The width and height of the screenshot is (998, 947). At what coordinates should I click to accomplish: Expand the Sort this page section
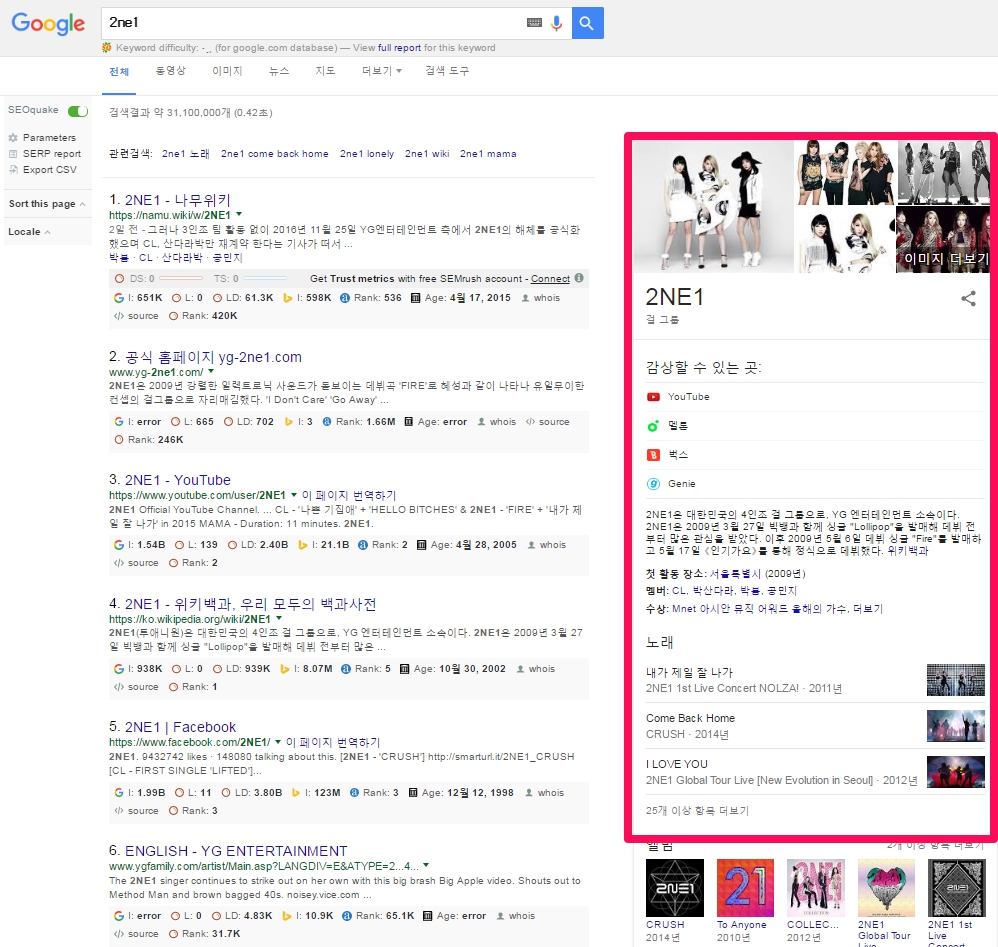[46, 204]
